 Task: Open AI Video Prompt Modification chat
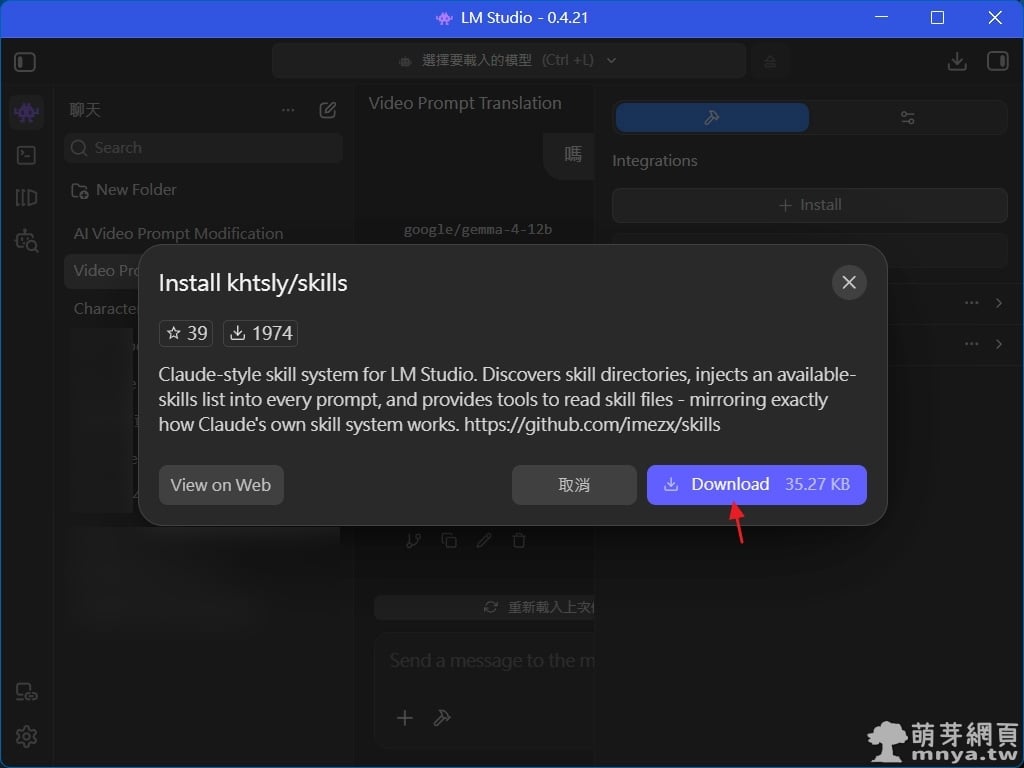tap(178, 234)
